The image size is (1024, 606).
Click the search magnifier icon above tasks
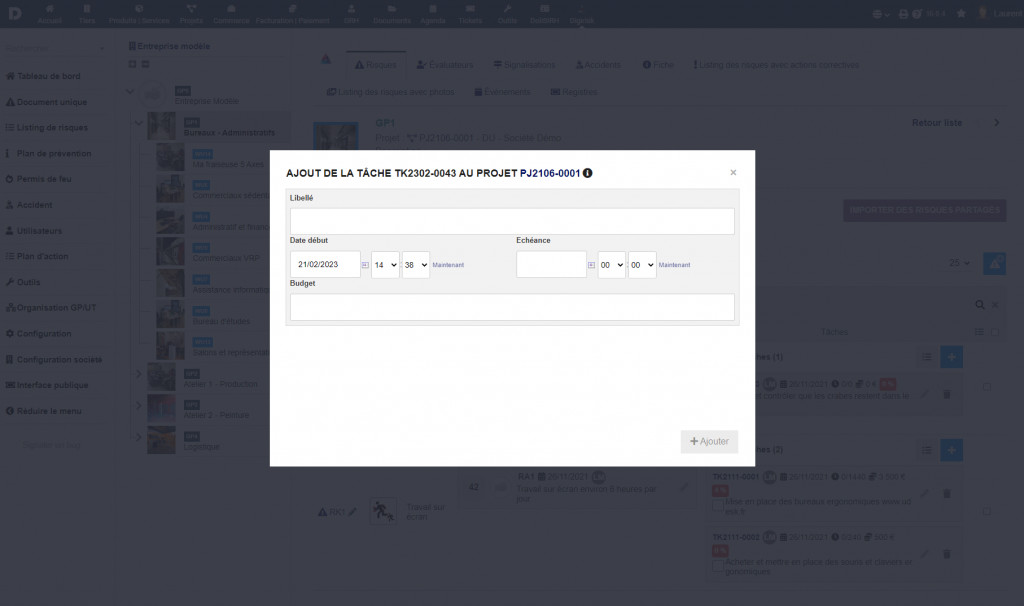coord(980,304)
